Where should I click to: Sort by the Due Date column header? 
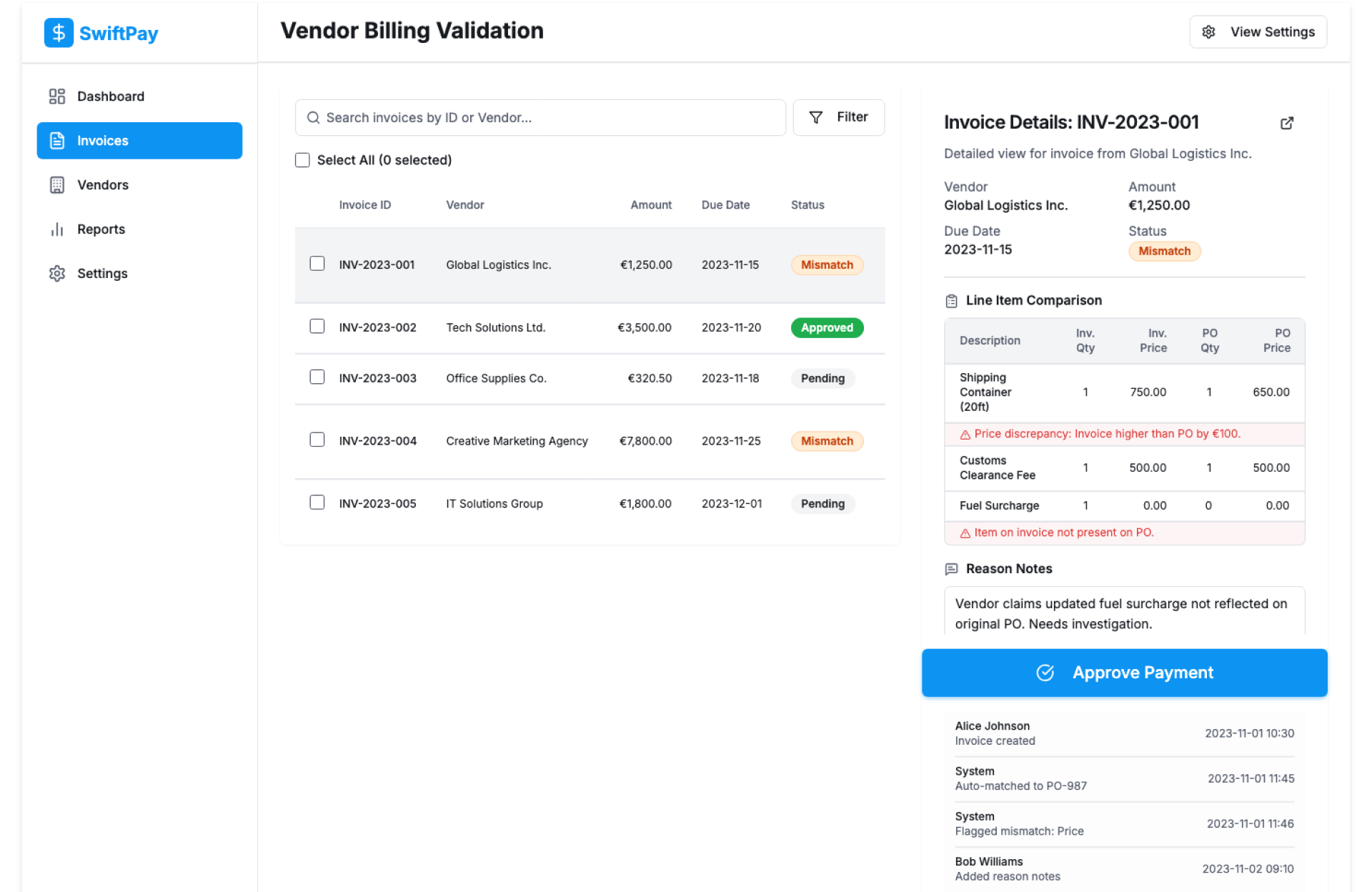point(725,205)
